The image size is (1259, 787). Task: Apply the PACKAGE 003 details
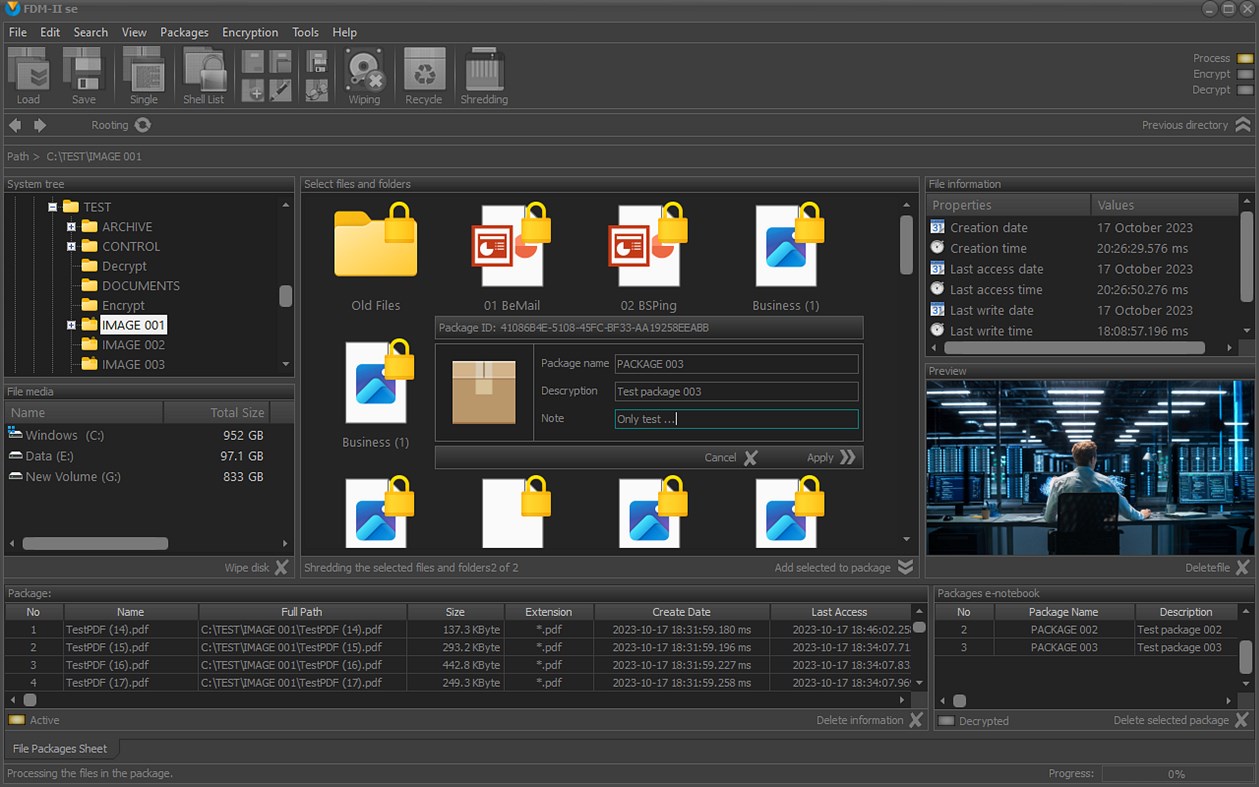click(x=824, y=457)
